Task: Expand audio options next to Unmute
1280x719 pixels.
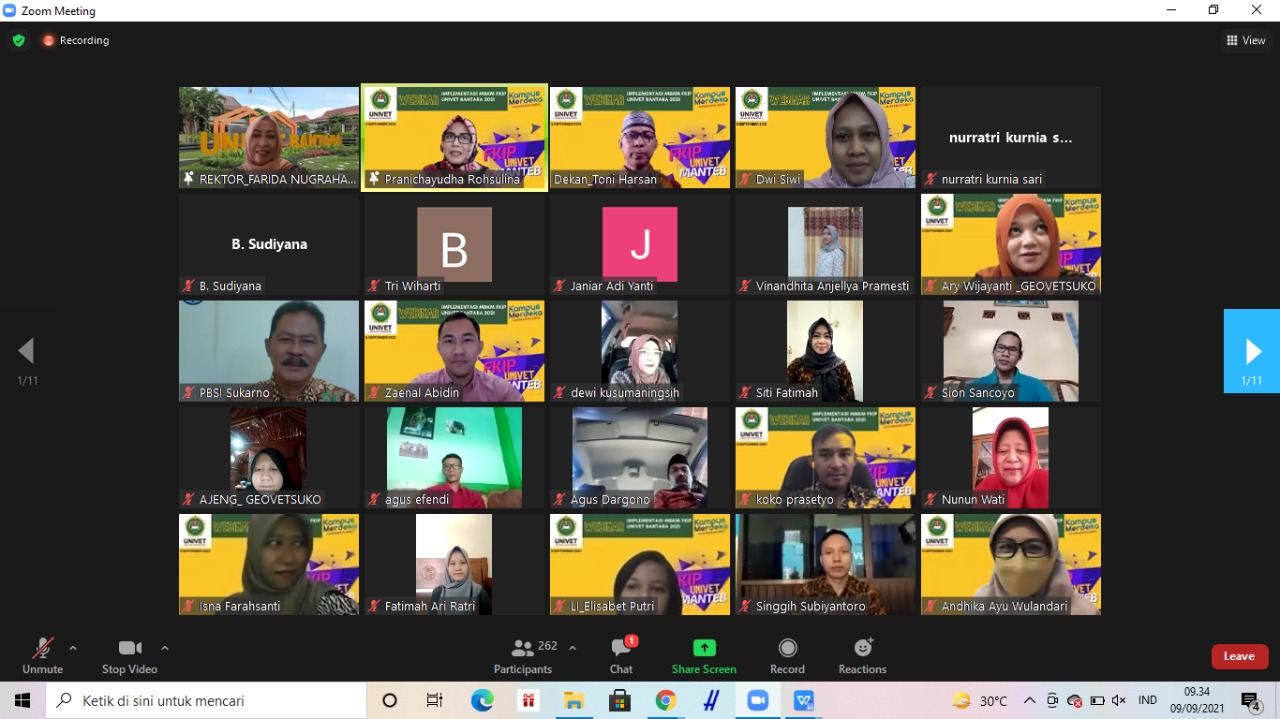Action: tap(71, 647)
